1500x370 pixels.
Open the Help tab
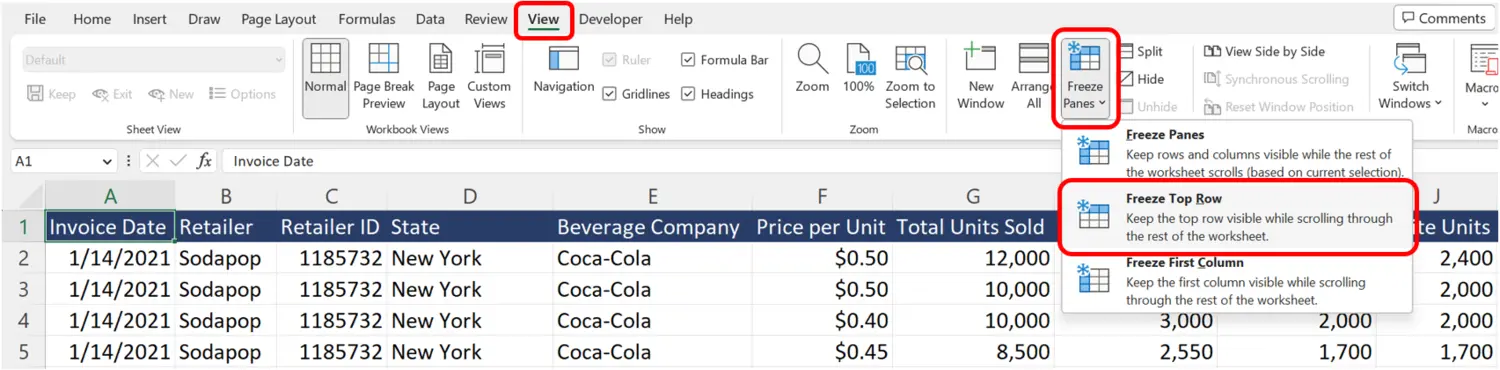pyautogui.click(x=678, y=19)
